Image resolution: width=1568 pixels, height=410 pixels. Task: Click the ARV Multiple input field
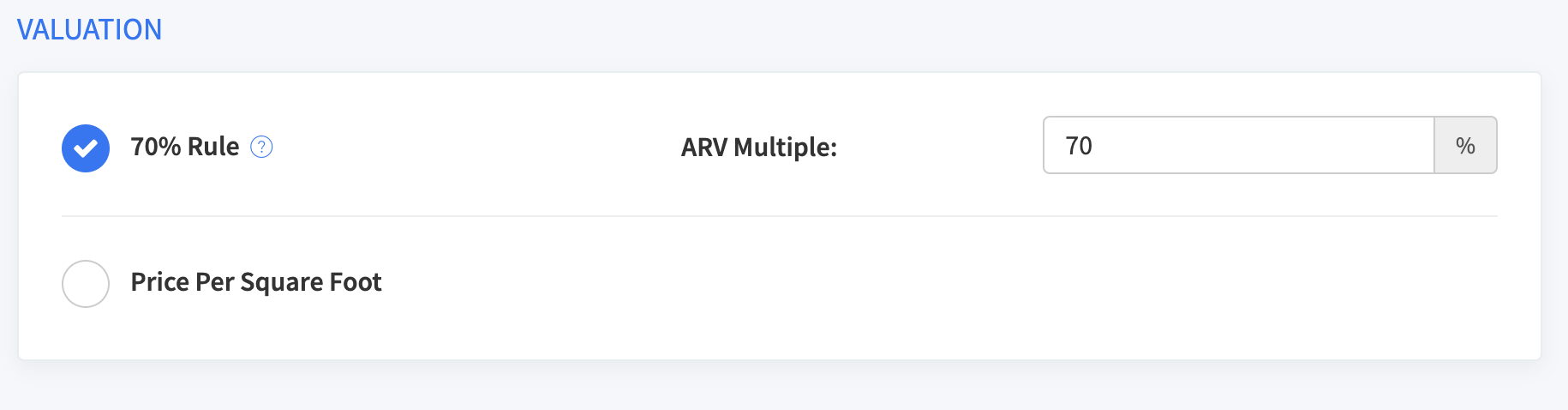point(1239,145)
